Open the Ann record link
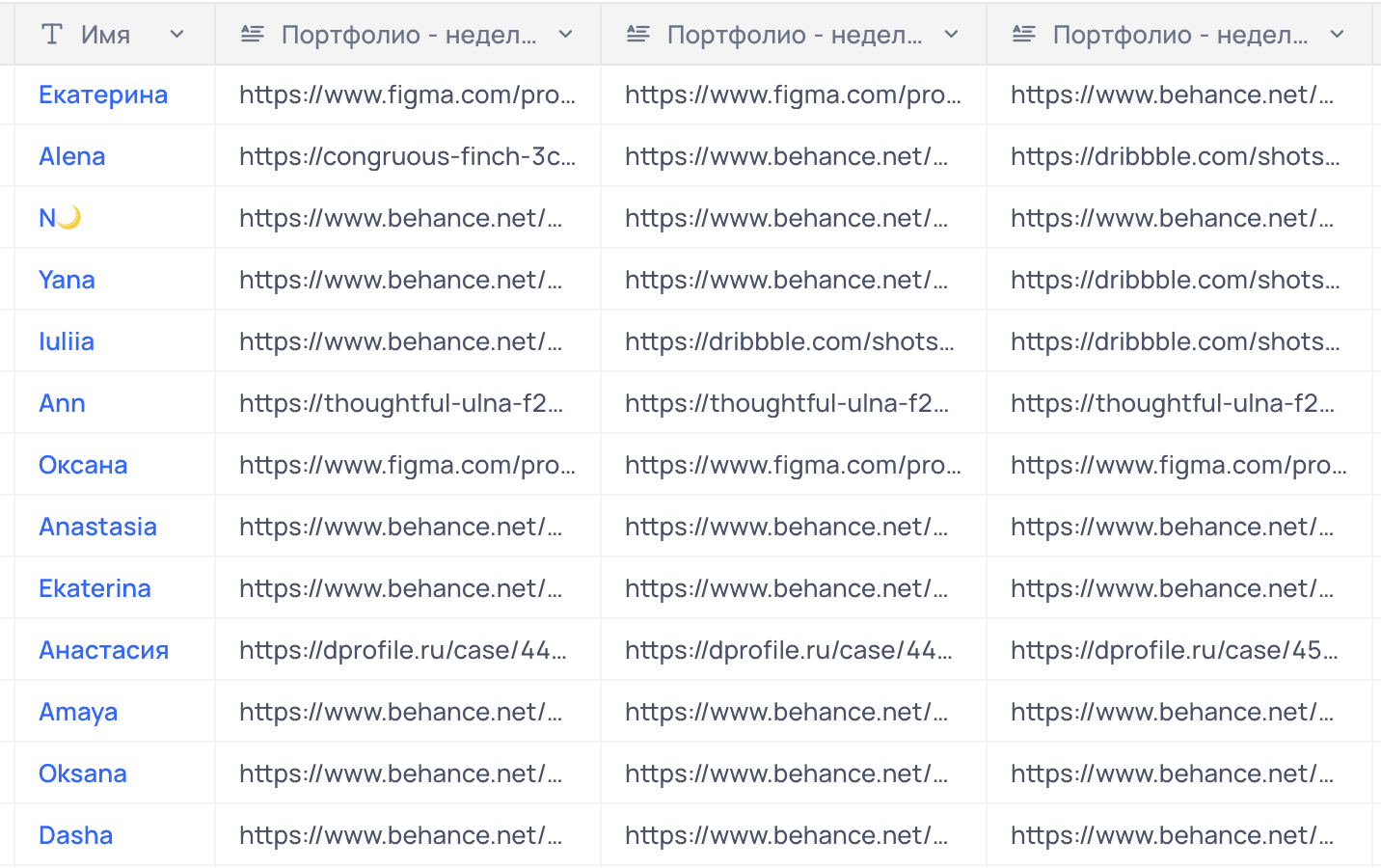The width and height of the screenshot is (1381, 868). click(62, 403)
